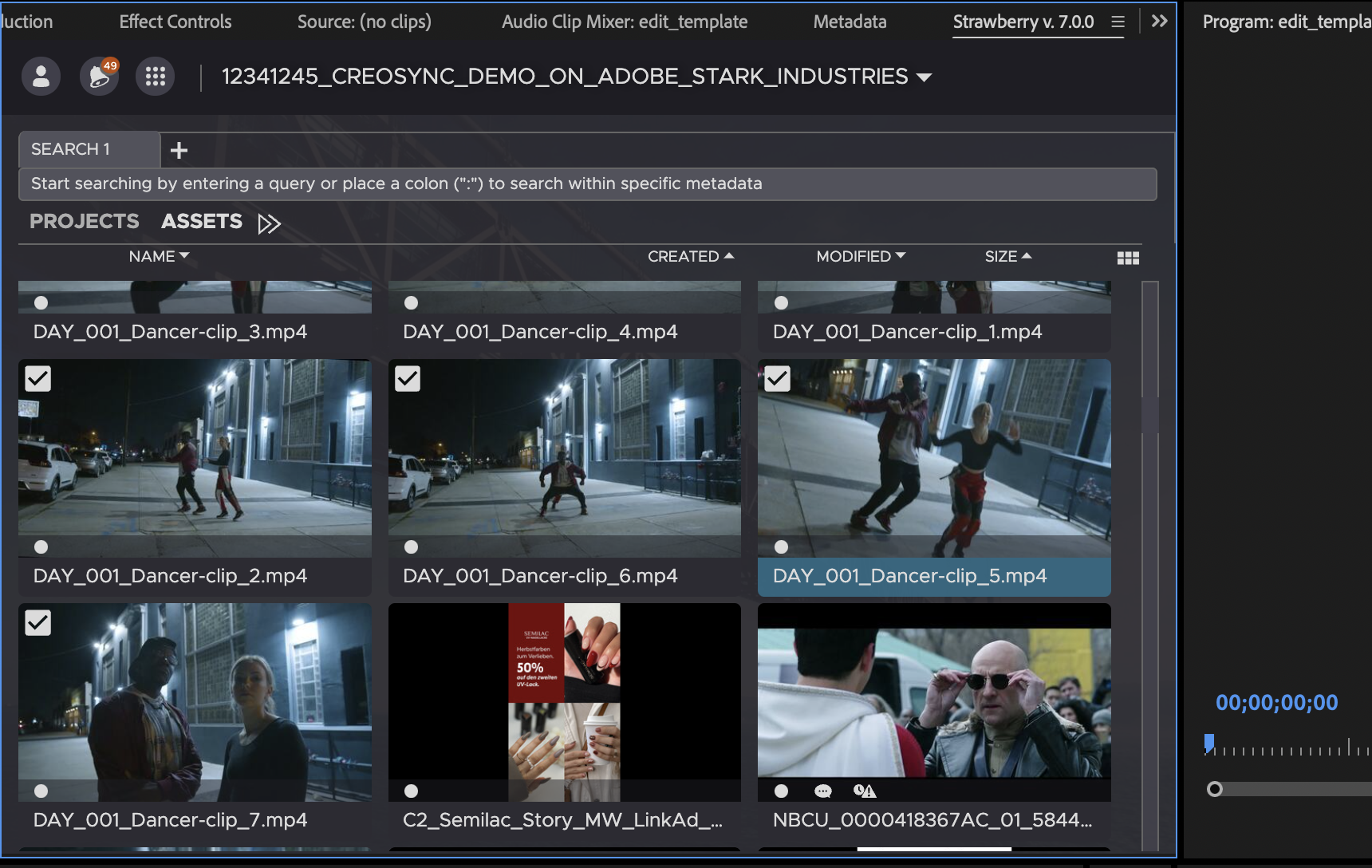Image resolution: width=1372 pixels, height=868 pixels.
Task: Open the Metadata panel tab
Action: 850,22
